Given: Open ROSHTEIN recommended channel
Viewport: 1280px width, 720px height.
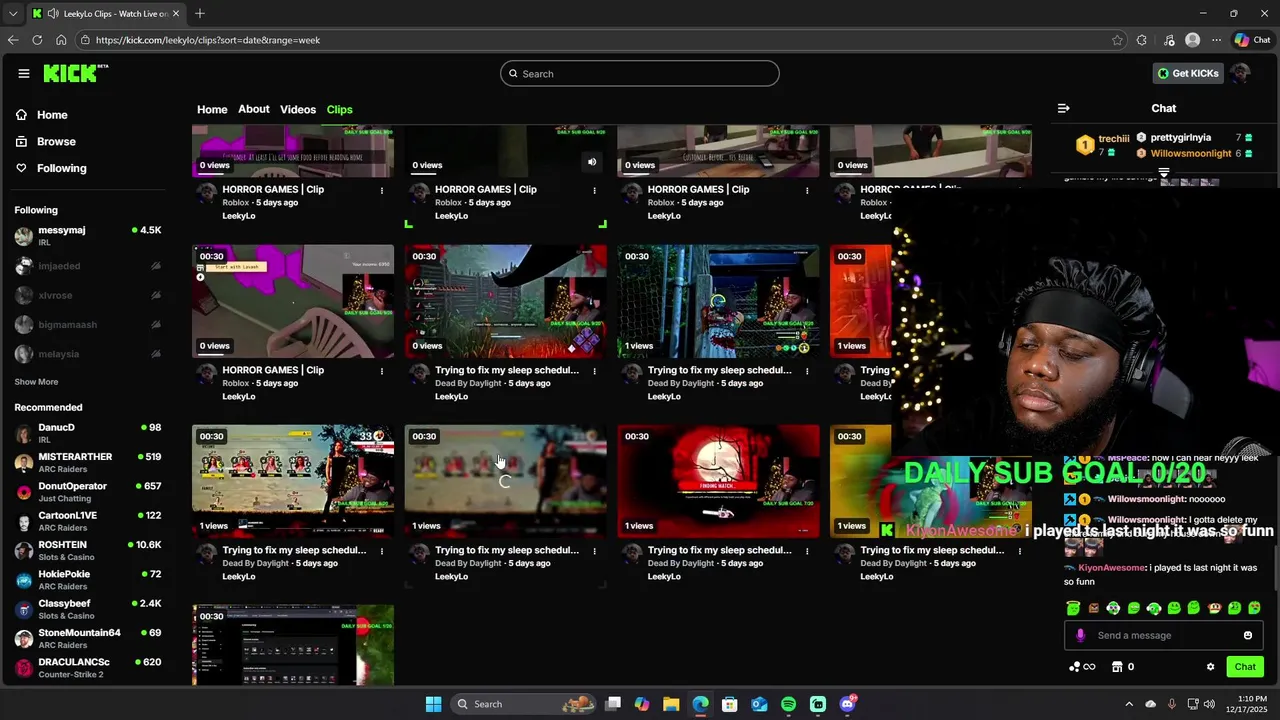Looking at the screenshot, I should [88, 551].
